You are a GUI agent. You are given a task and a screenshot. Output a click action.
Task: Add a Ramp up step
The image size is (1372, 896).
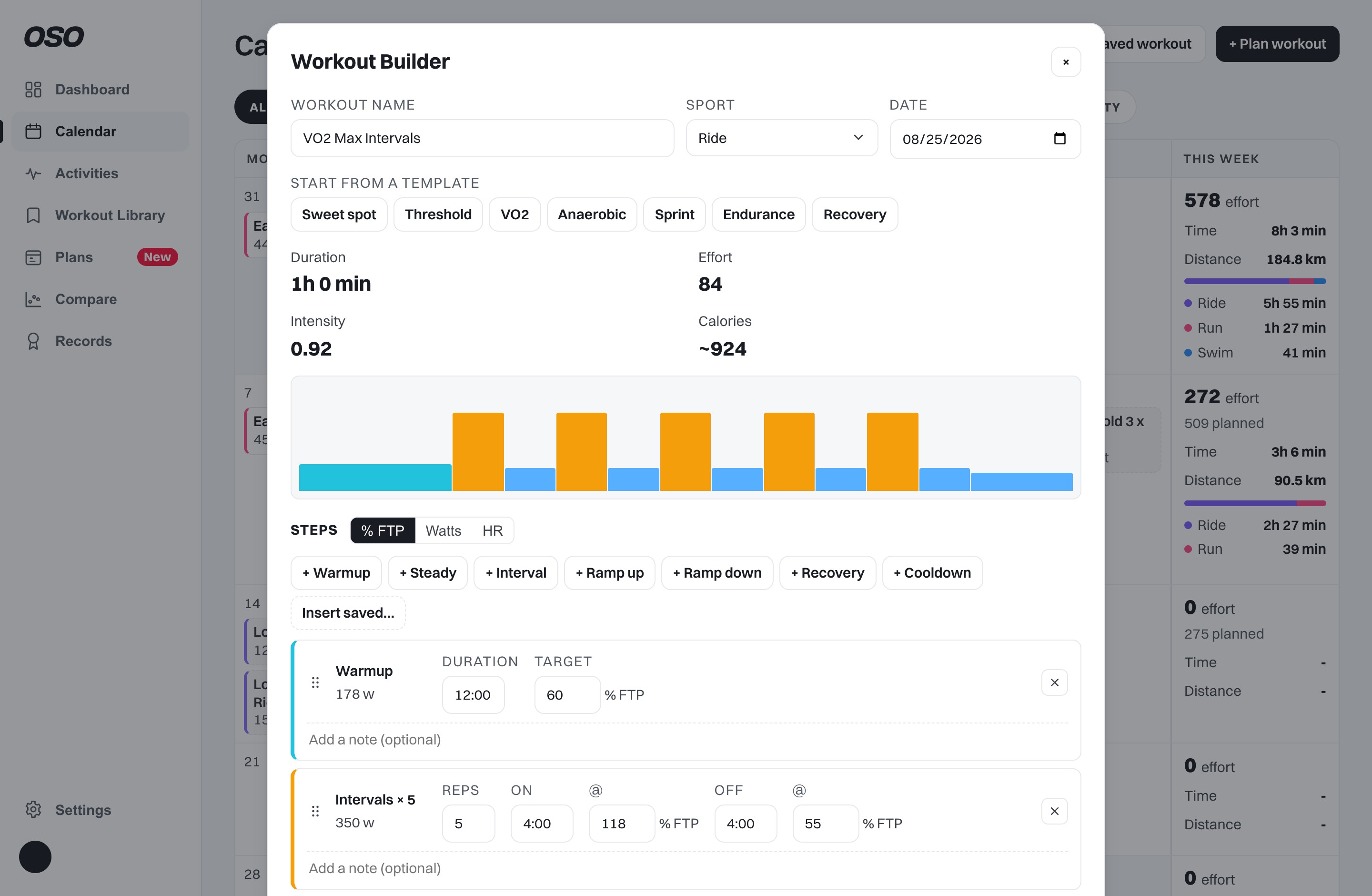(609, 572)
